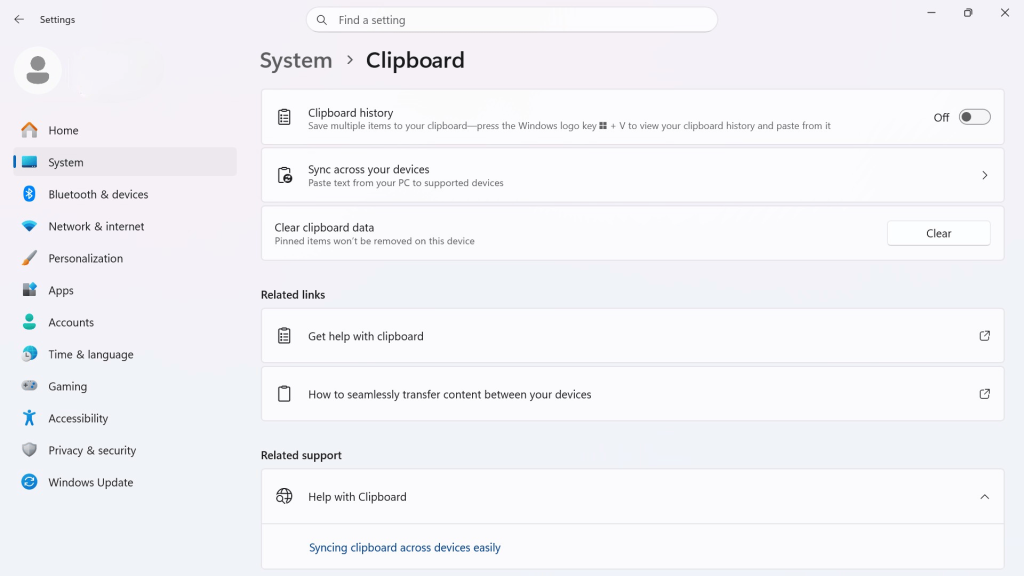
Task: Open Network & internet settings
Action: pos(125,226)
